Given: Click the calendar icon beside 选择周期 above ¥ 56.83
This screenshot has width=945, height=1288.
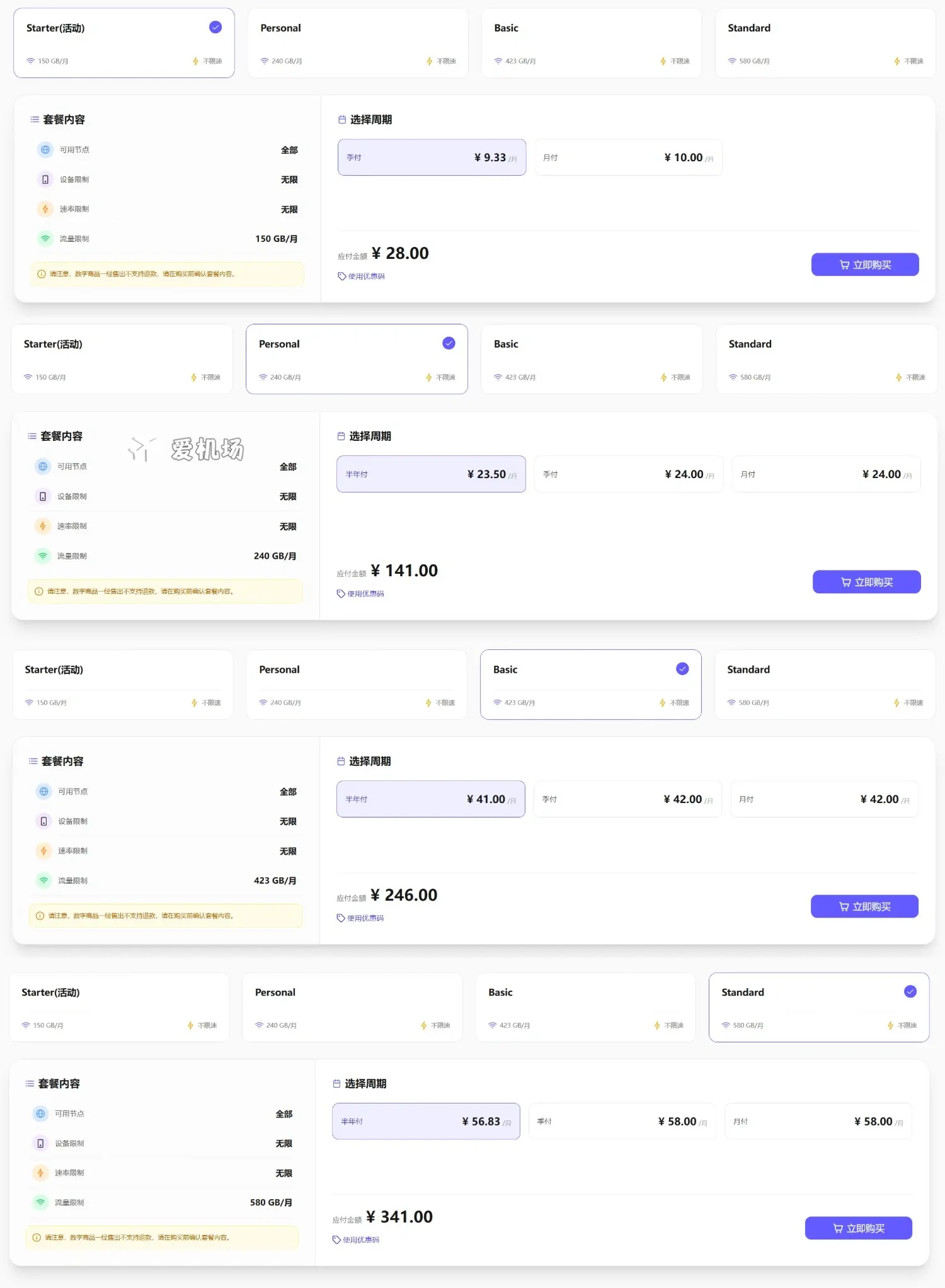Looking at the screenshot, I should click(x=336, y=1084).
